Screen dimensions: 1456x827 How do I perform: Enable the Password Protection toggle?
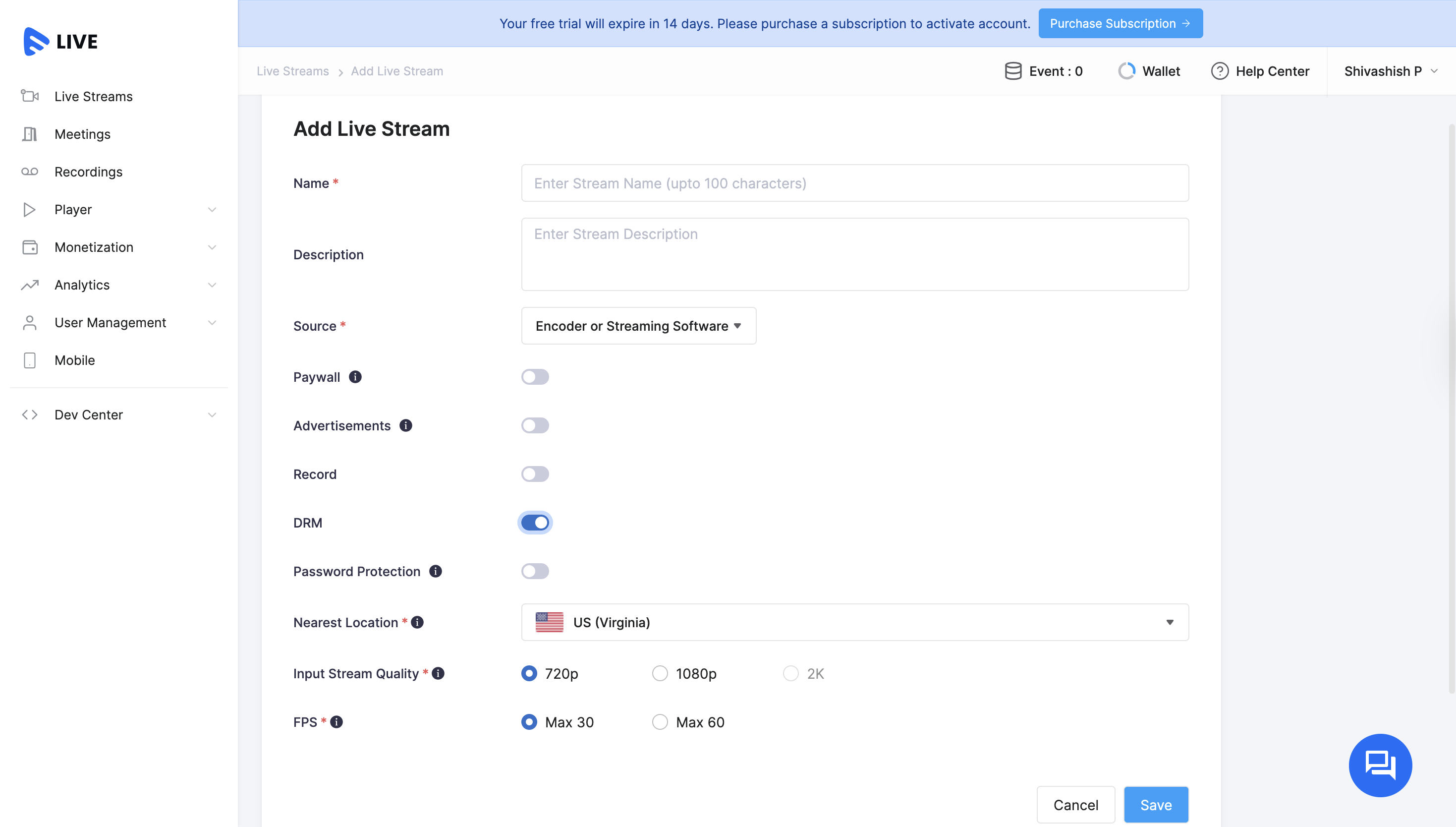coord(535,571)
